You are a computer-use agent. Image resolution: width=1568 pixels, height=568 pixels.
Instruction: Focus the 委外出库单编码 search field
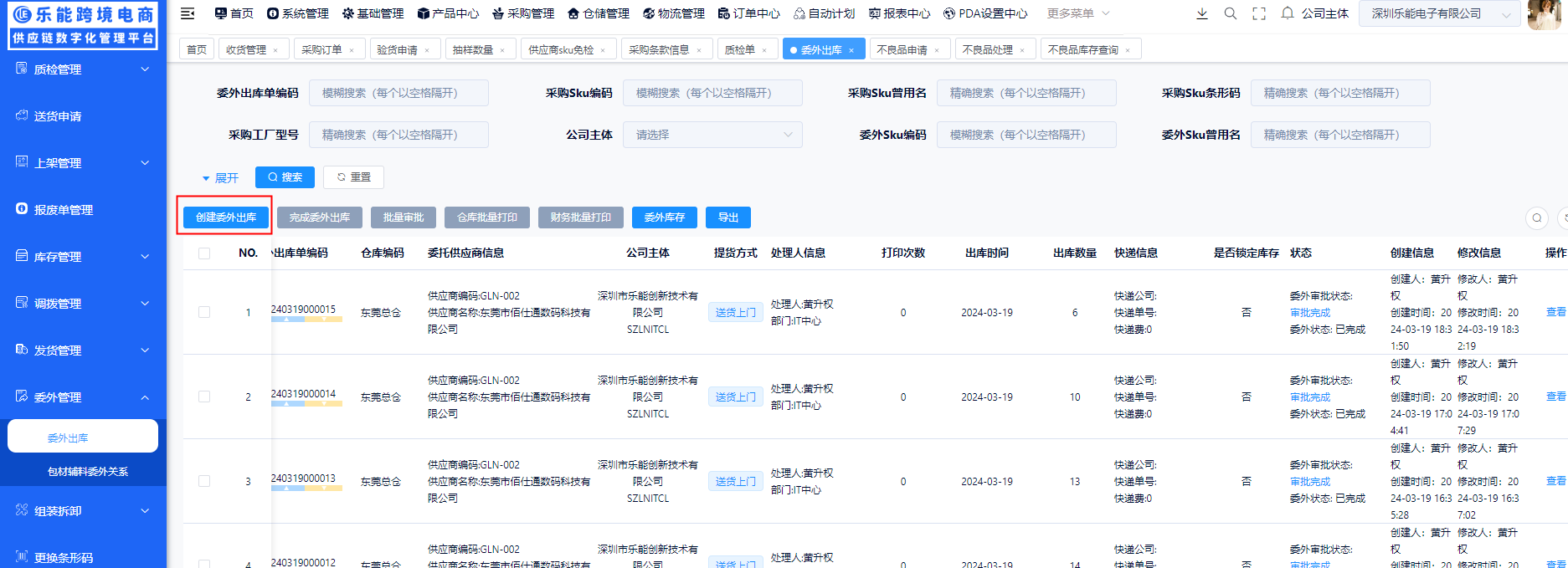pyautogui.click(x=398, y=93)
